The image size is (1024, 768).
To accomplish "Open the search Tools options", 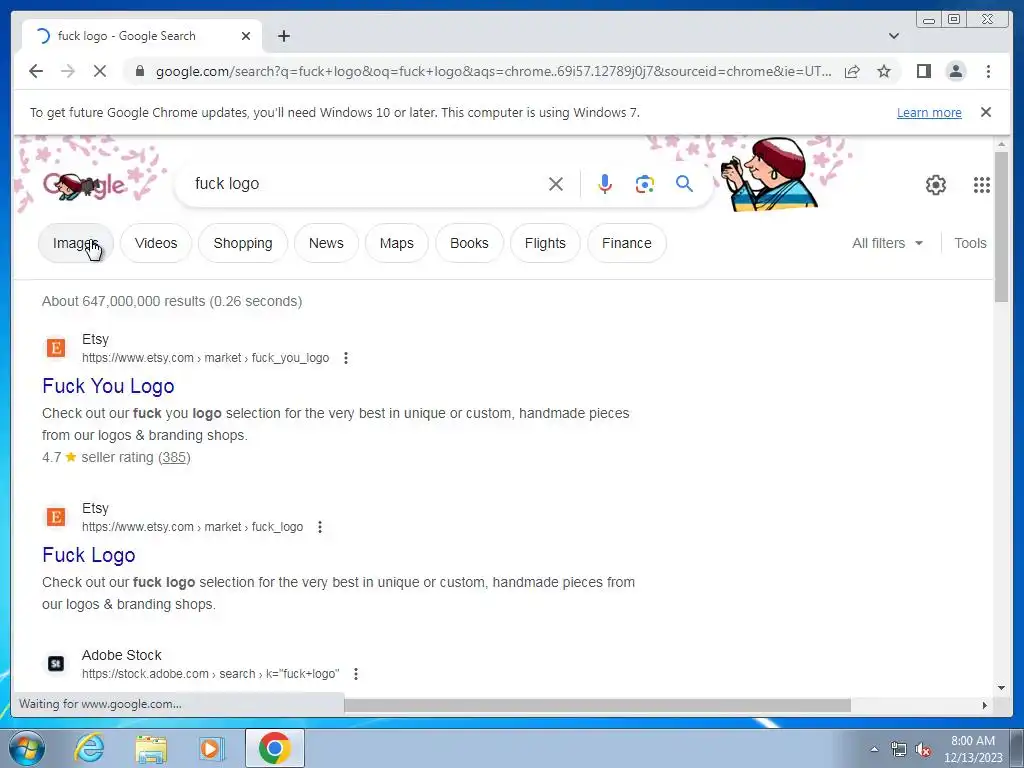I will click(970, 243).
